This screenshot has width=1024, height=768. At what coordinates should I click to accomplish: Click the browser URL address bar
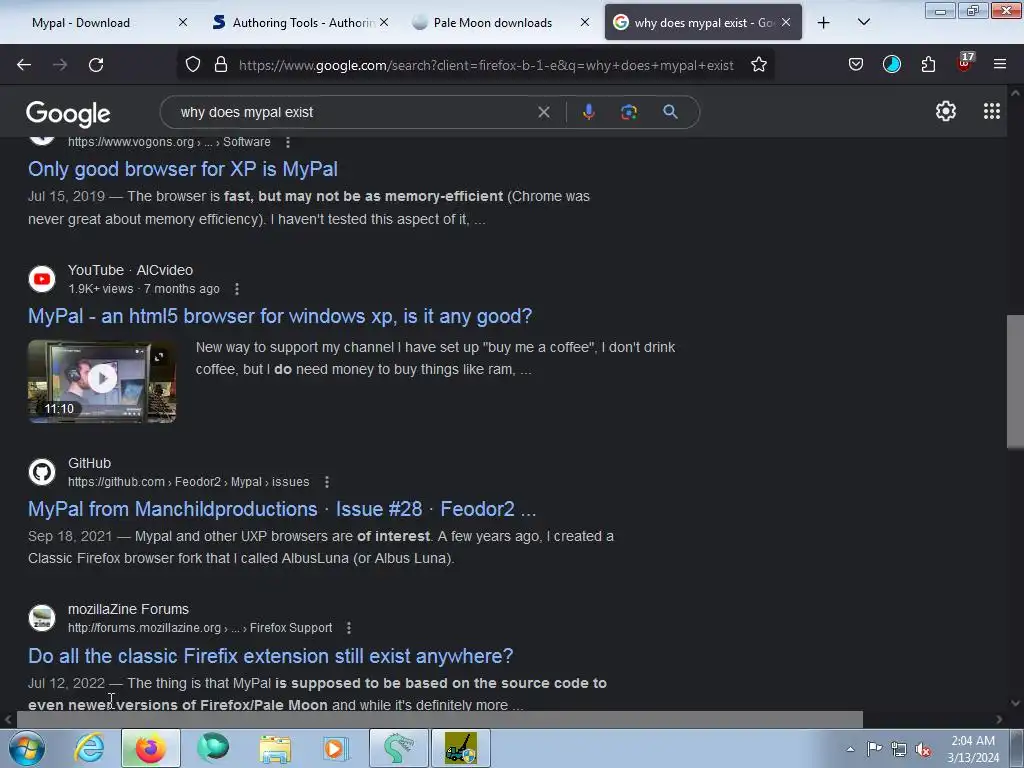tap(486, 65)
